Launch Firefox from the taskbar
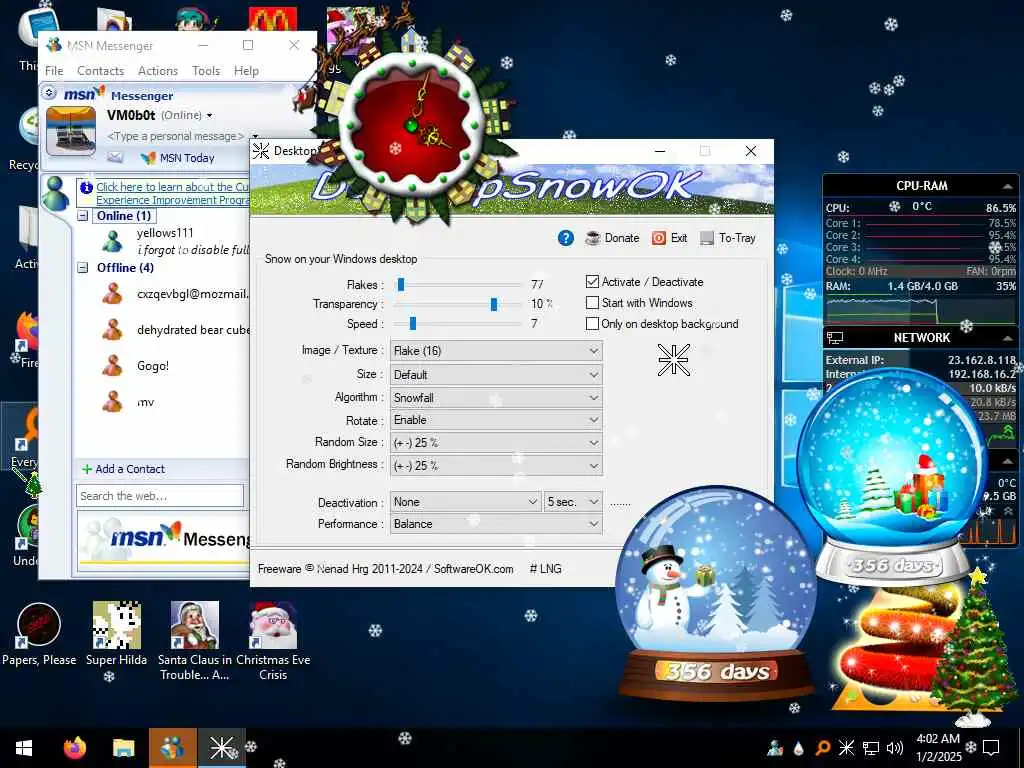The width and height of the screenshot is (1024, 768). tap(75, 748)
